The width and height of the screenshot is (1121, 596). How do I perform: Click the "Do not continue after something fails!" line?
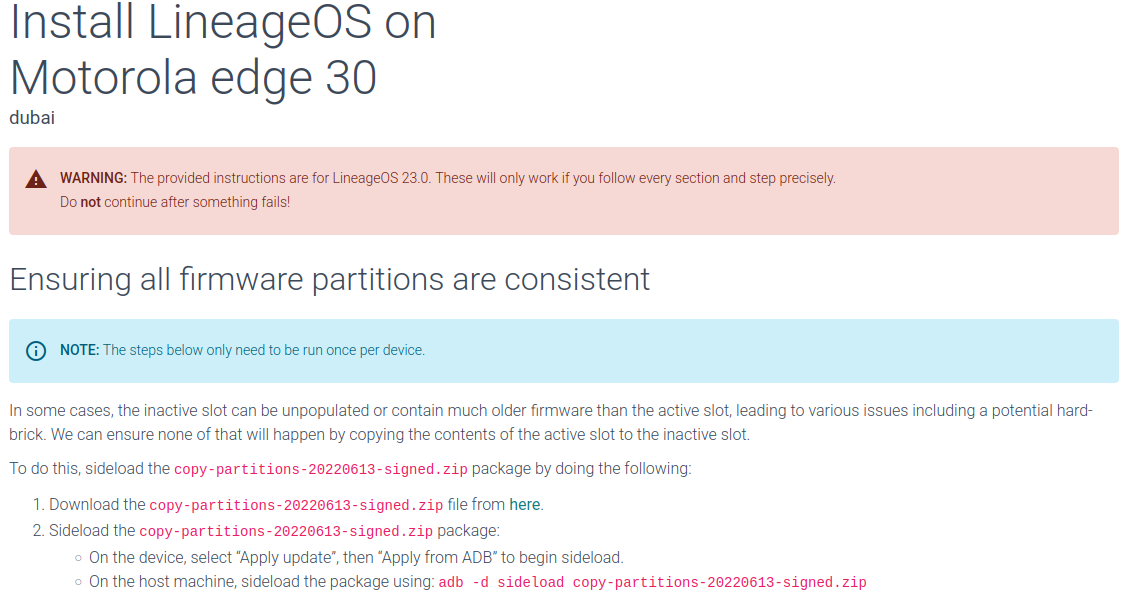[x=175, y=202]
